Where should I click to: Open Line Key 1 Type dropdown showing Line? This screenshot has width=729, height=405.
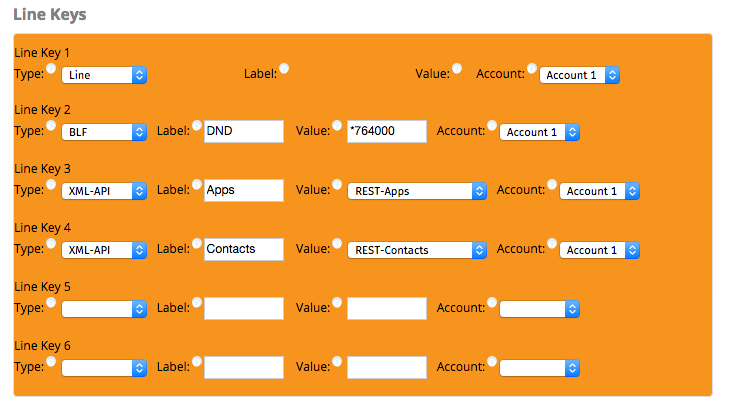104,75
